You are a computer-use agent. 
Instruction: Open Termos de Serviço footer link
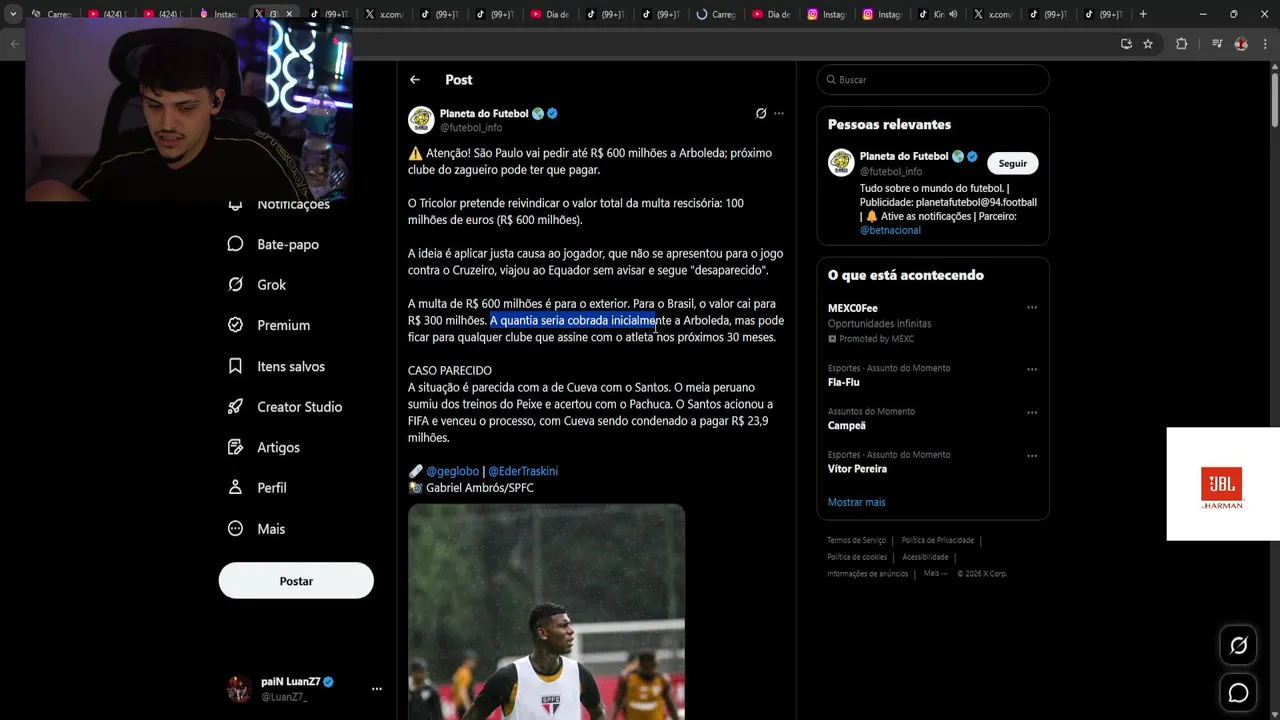[856, 540]
